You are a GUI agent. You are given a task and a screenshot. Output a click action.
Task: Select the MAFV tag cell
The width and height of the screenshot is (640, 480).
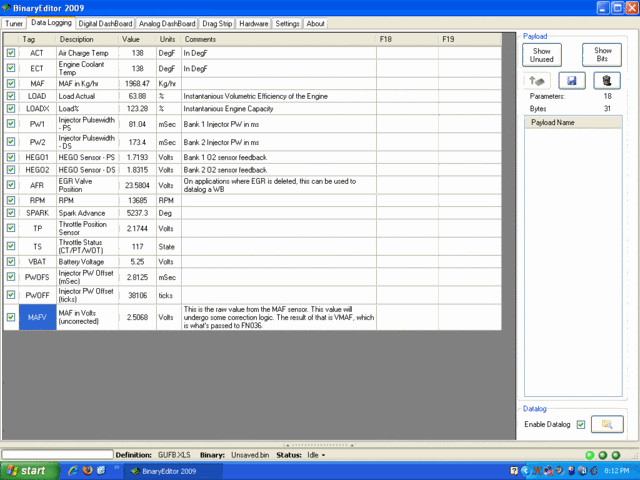37,317
